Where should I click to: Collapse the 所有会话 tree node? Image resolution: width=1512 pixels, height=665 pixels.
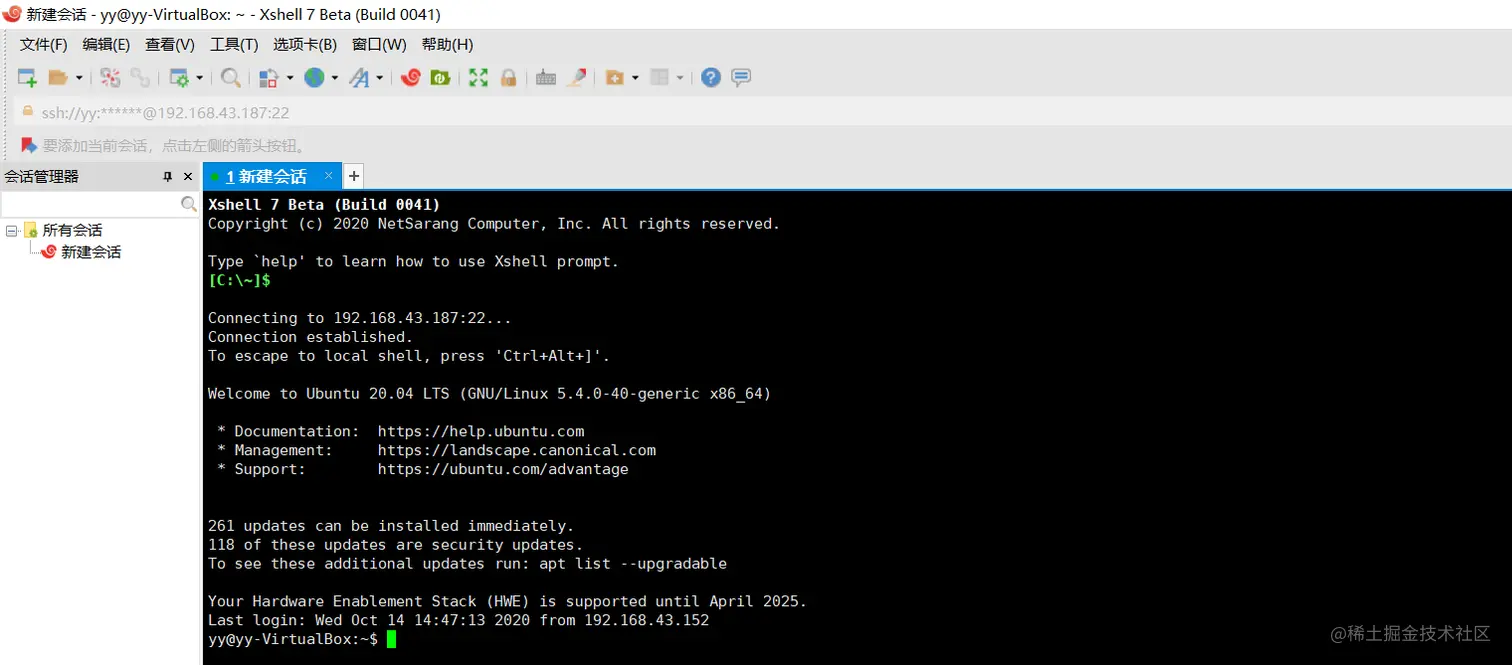[11, 231]
